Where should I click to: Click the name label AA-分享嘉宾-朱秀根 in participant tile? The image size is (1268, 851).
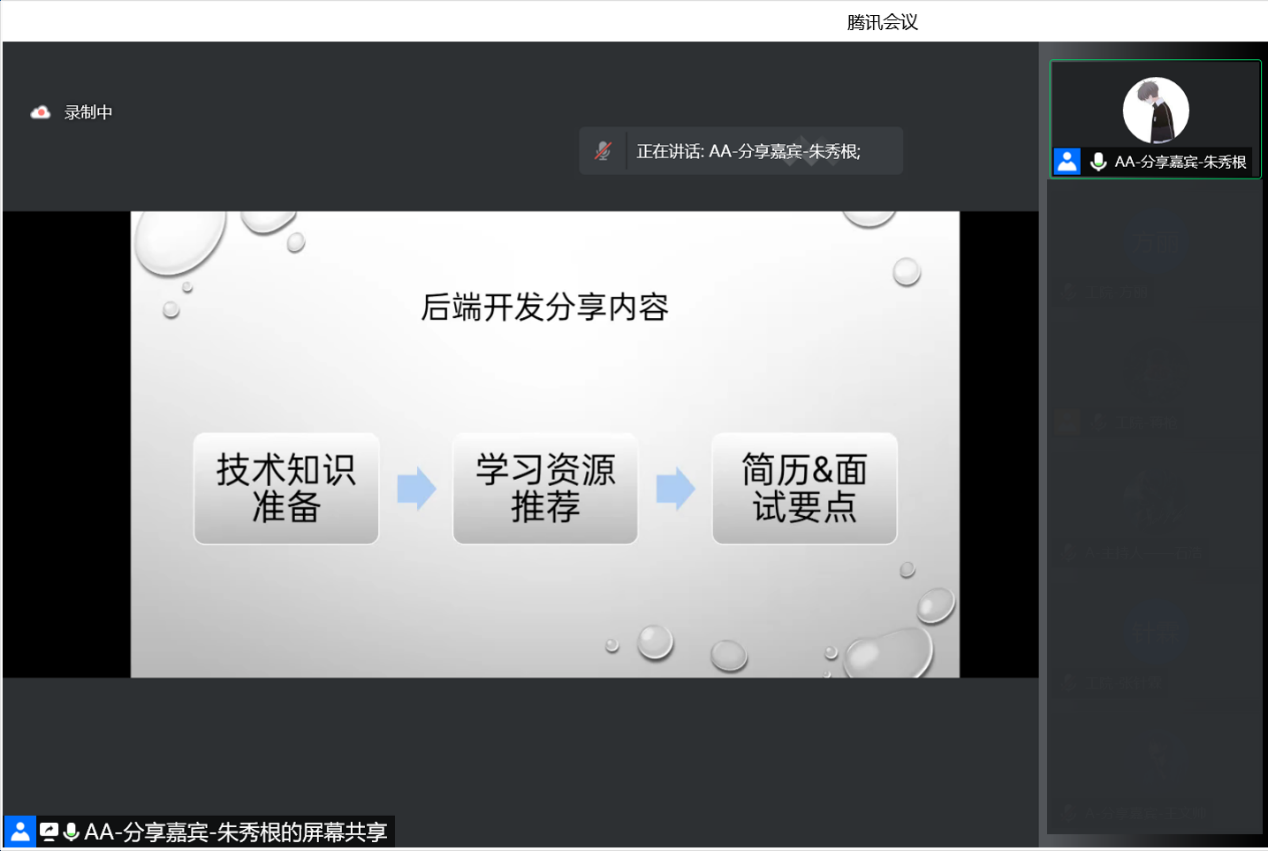tap(1180, 162)
